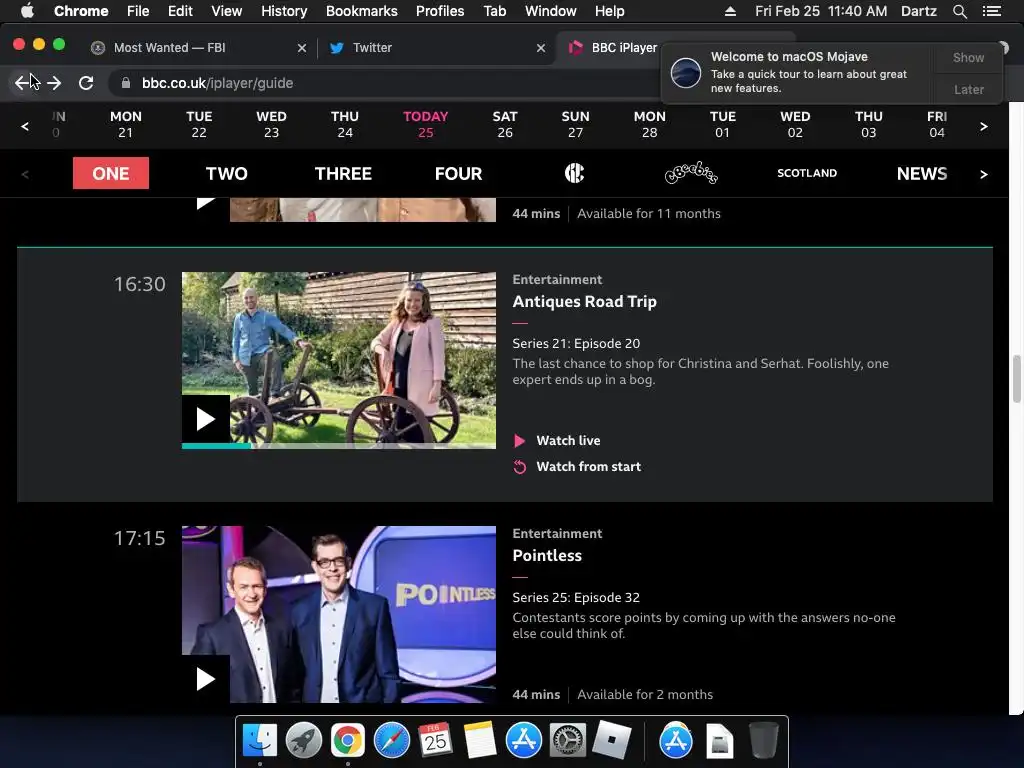Select TUE 01 in the date strip
The width and height of the screenshot is (1024, 768).
point(722,124)
